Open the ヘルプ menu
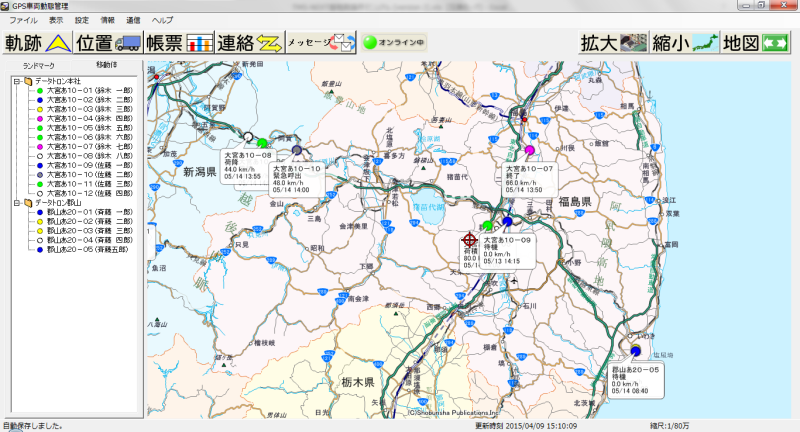 point(161,20)
